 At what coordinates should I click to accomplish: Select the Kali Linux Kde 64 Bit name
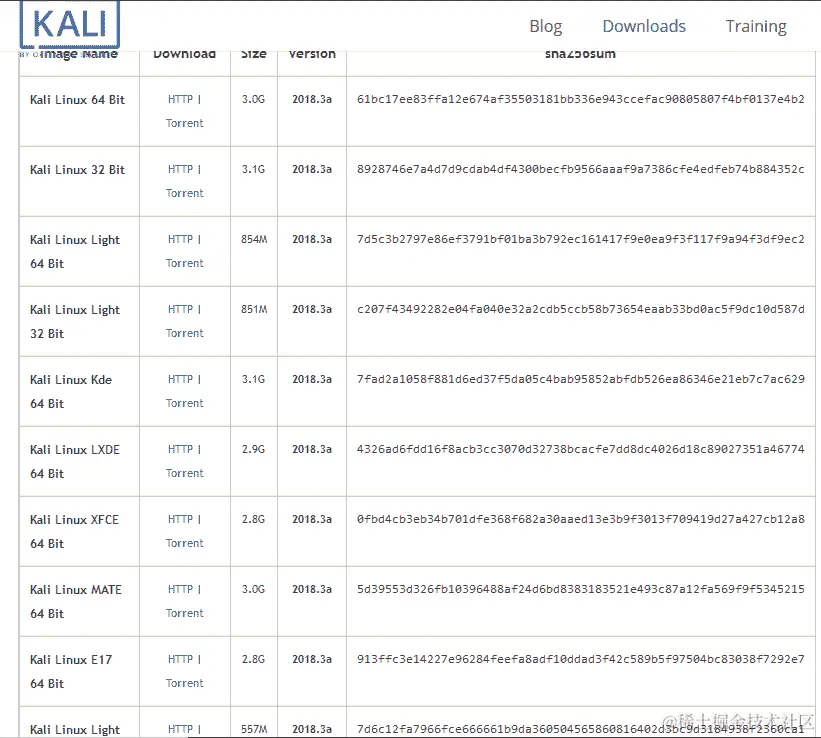pos(71,392)
